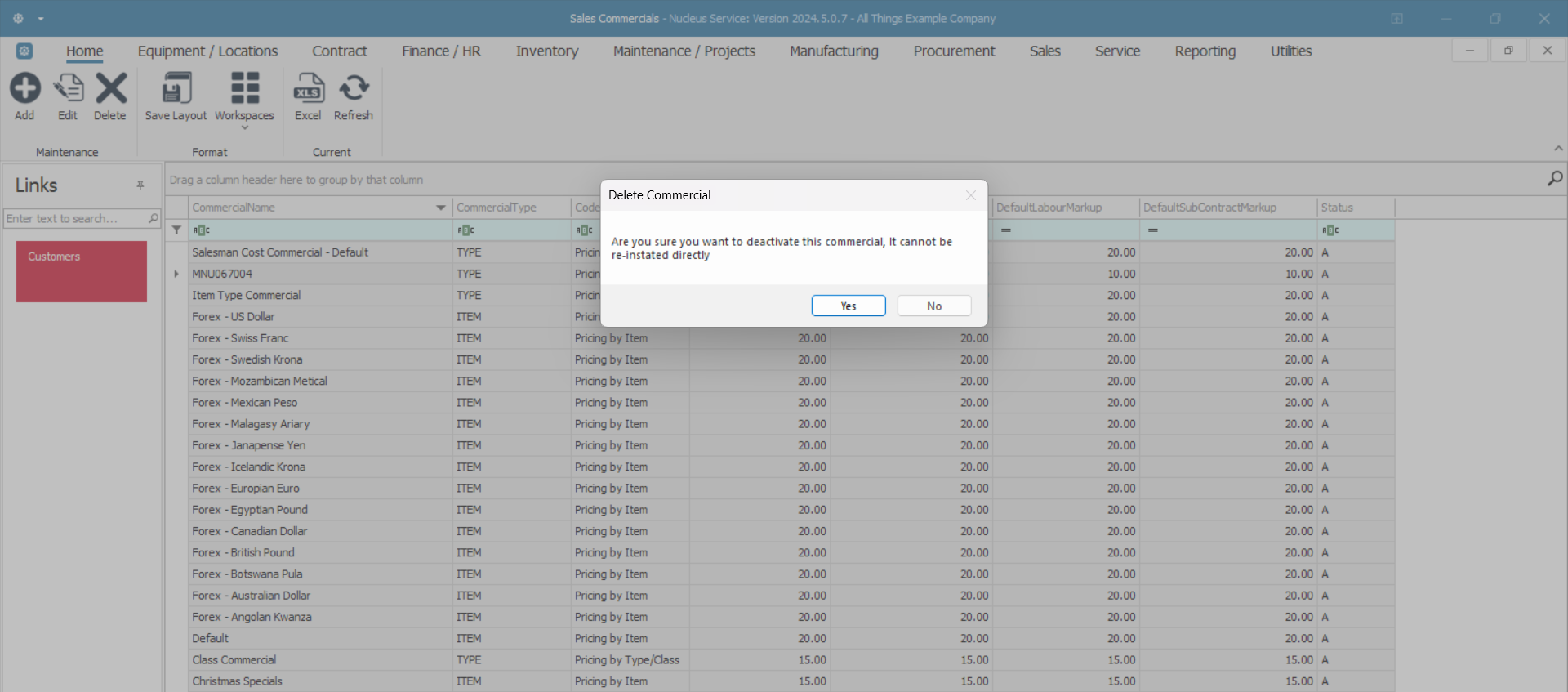Click DefaultLabourMarkup equals filter icon

1006,230
